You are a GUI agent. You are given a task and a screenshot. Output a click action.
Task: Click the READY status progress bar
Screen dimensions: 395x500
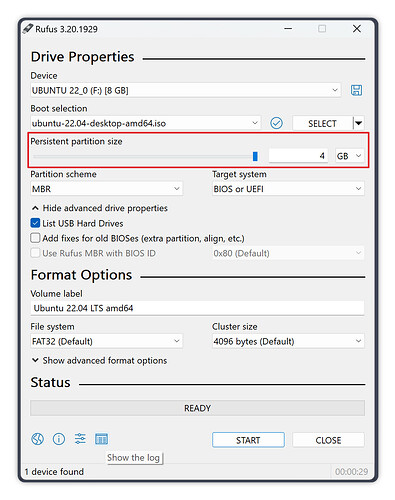pyautogui.click(x=197, y=408)
